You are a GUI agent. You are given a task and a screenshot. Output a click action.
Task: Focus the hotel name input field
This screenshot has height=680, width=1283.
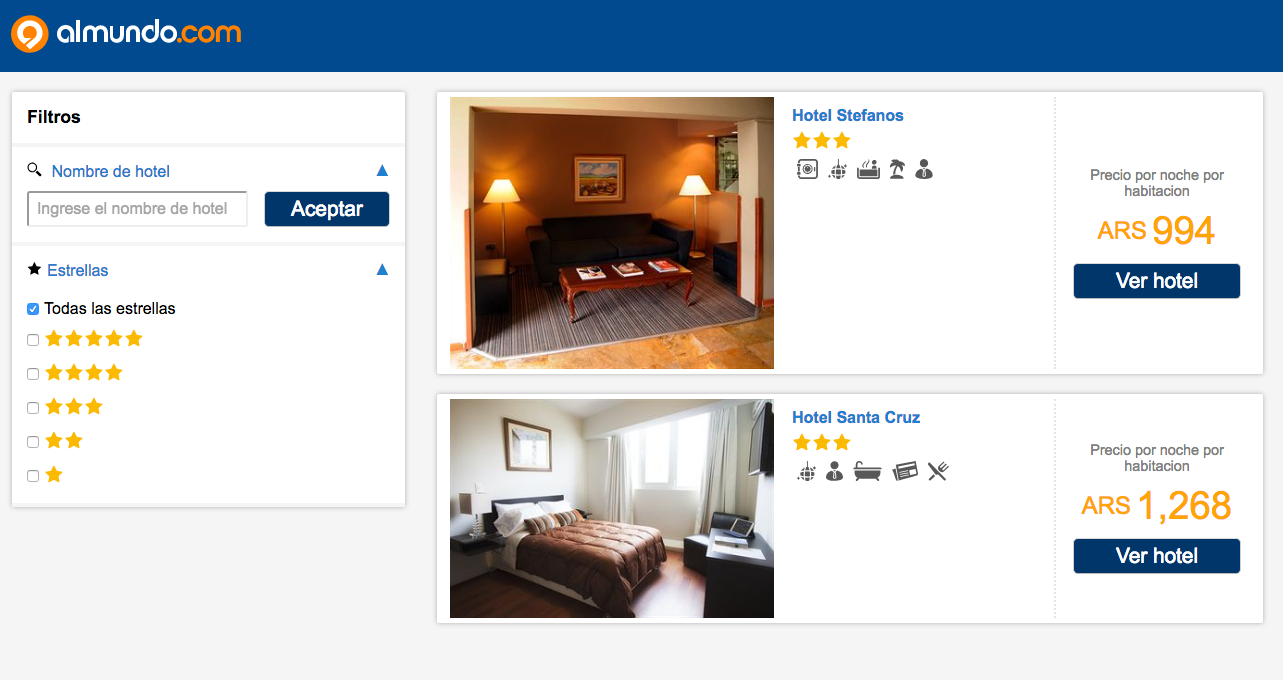[137, 209]
